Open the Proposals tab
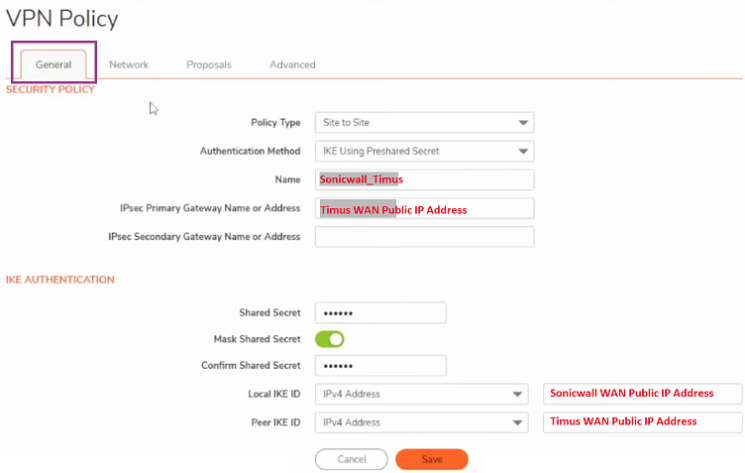The image size is (745, 473). (x=209, y=65)
